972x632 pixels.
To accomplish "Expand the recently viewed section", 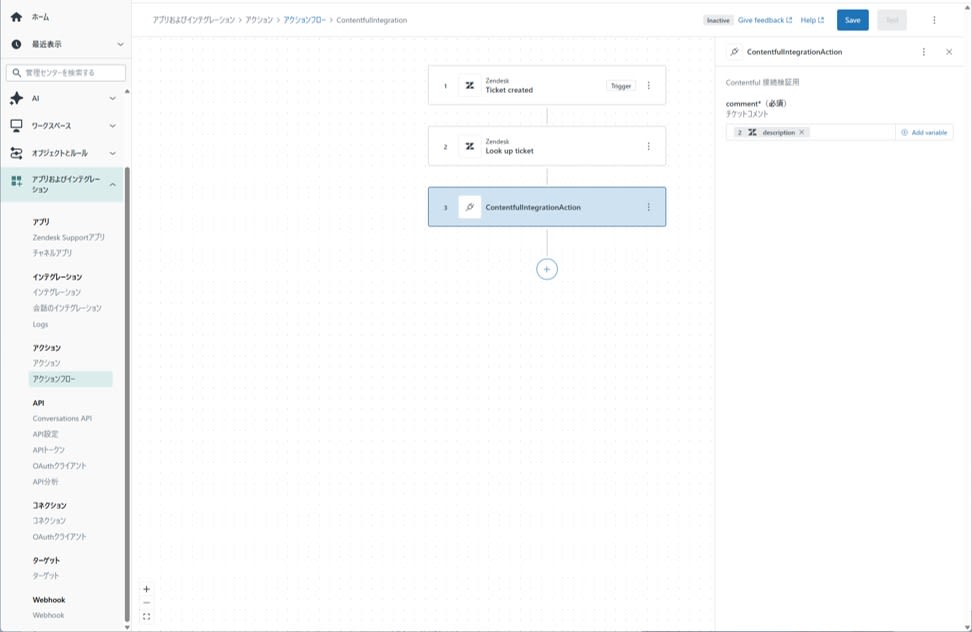I will click(x=120, y=44).
